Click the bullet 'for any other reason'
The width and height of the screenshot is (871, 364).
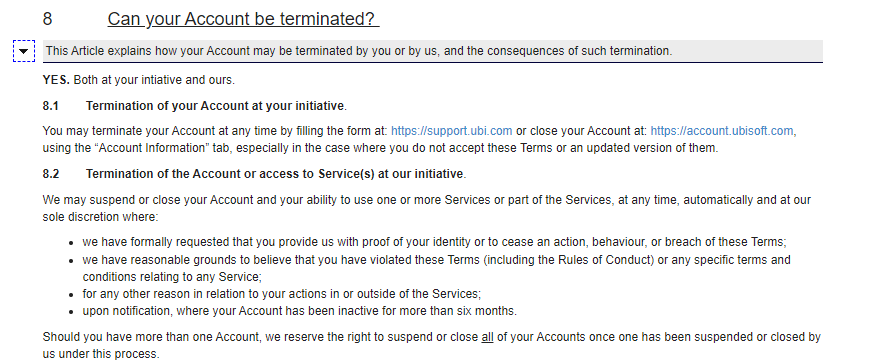coord(282,293)
